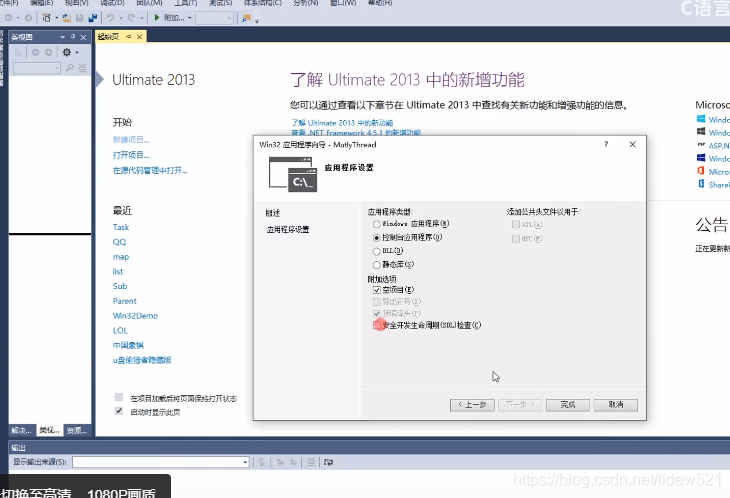Click the Class View new folder icon
Image resolution: width=730 pixels, height=498 pixels.
[x=18, y=52]
